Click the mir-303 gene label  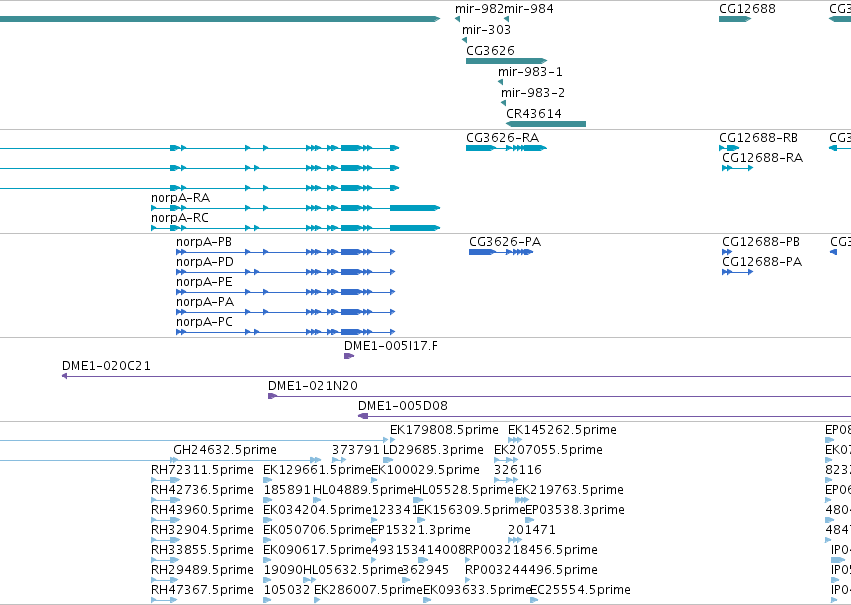coord(486,30)
